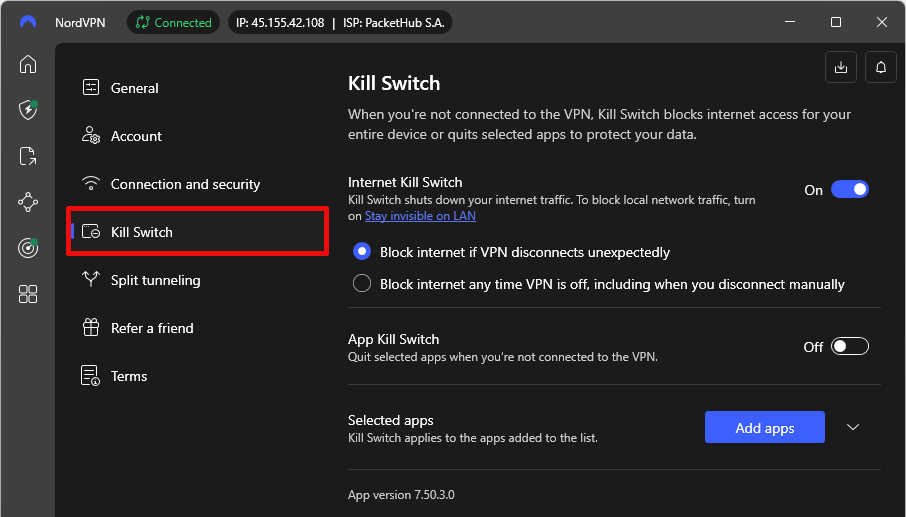The width and height of the screenshot is (906, 517).
Task: Enable the App Kill Switch toggle
Action: 849,346
